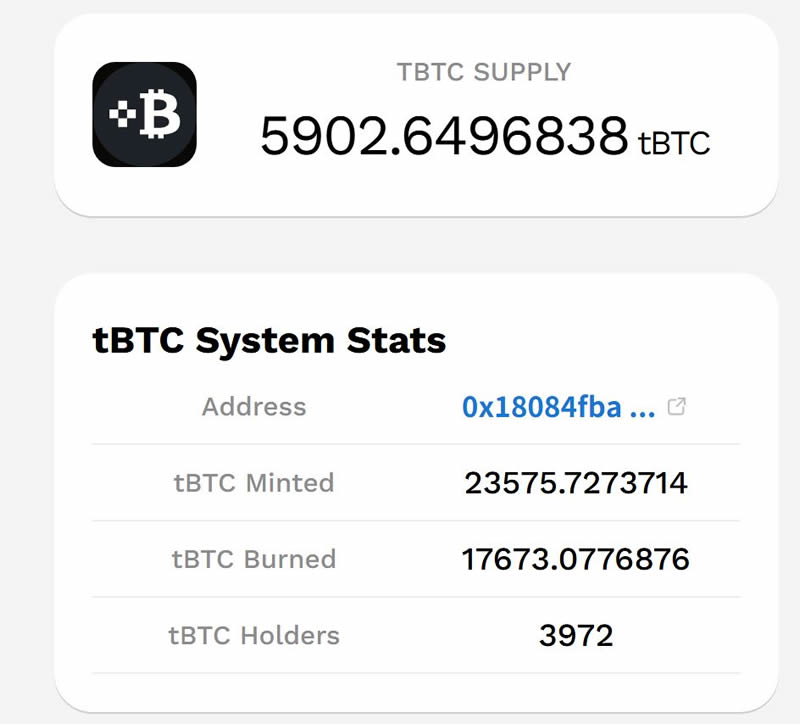Click the Address row label
The image size is (800, 724).
coord(254,407)
